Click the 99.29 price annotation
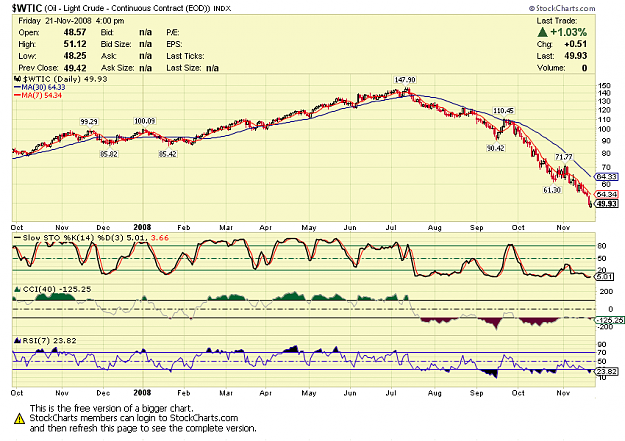Screen dimensions: 625x441 click(89, 121)
